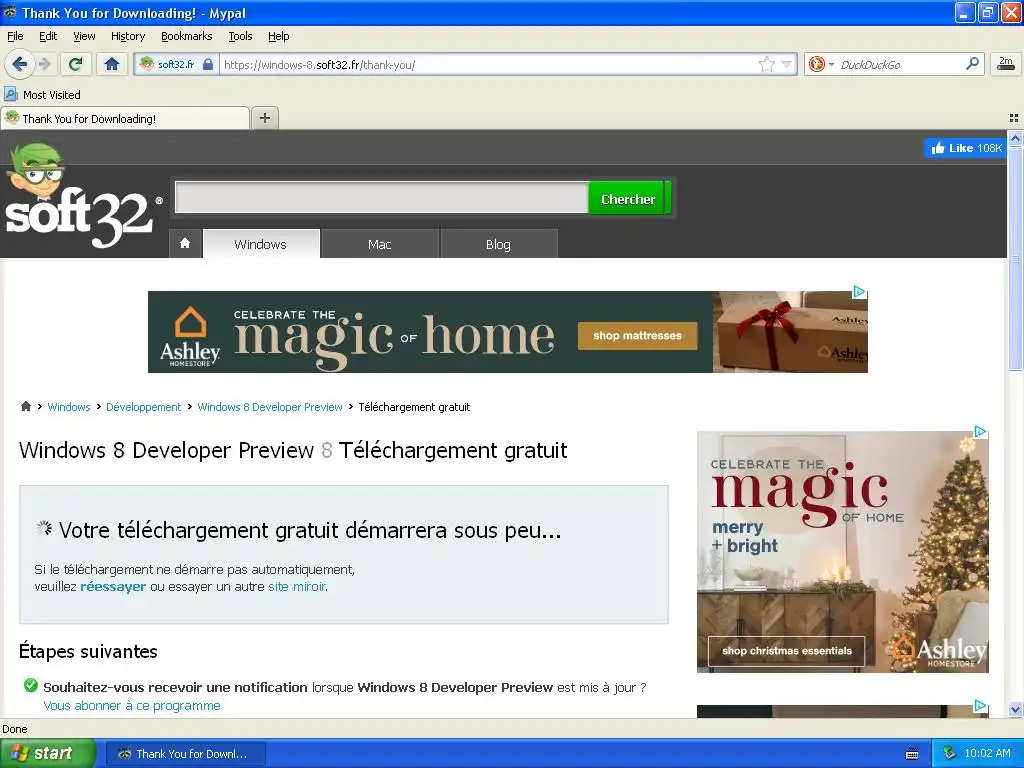Click shop mattresses in the banner ad
1024x768 pixels.
(637, 336)
